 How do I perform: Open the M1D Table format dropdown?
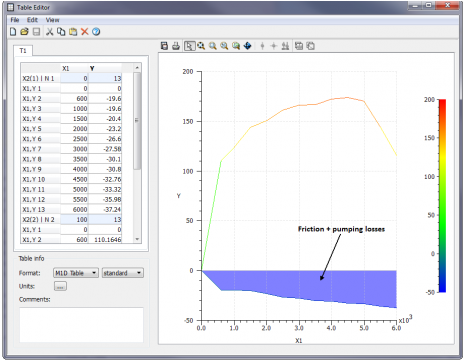tap(76, 273)
